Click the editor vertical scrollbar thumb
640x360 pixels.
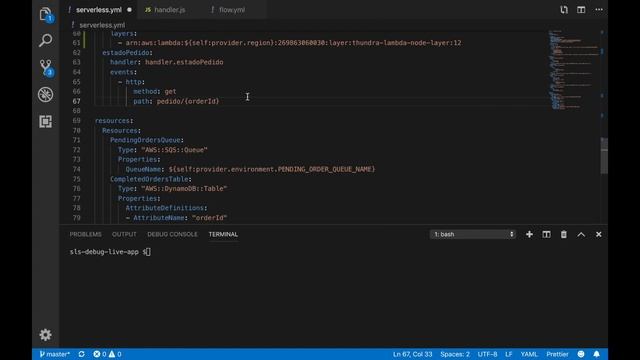click(604, 156)
